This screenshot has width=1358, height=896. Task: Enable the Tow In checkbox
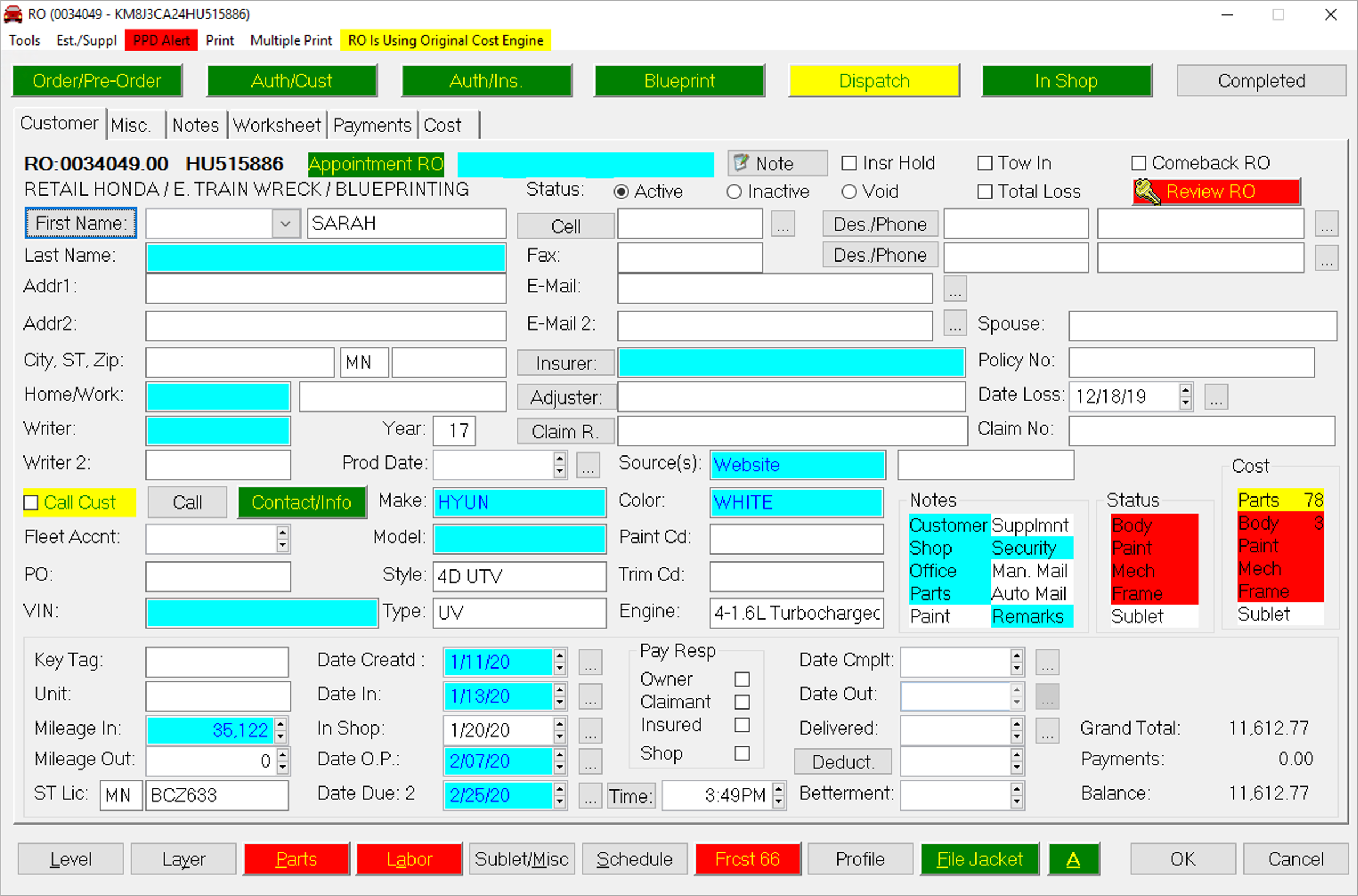[984, 164]
